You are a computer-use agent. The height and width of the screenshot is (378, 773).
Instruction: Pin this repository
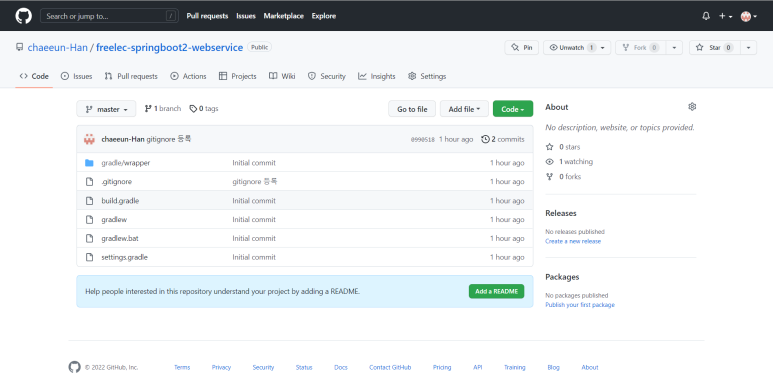(x=522, y=48)
